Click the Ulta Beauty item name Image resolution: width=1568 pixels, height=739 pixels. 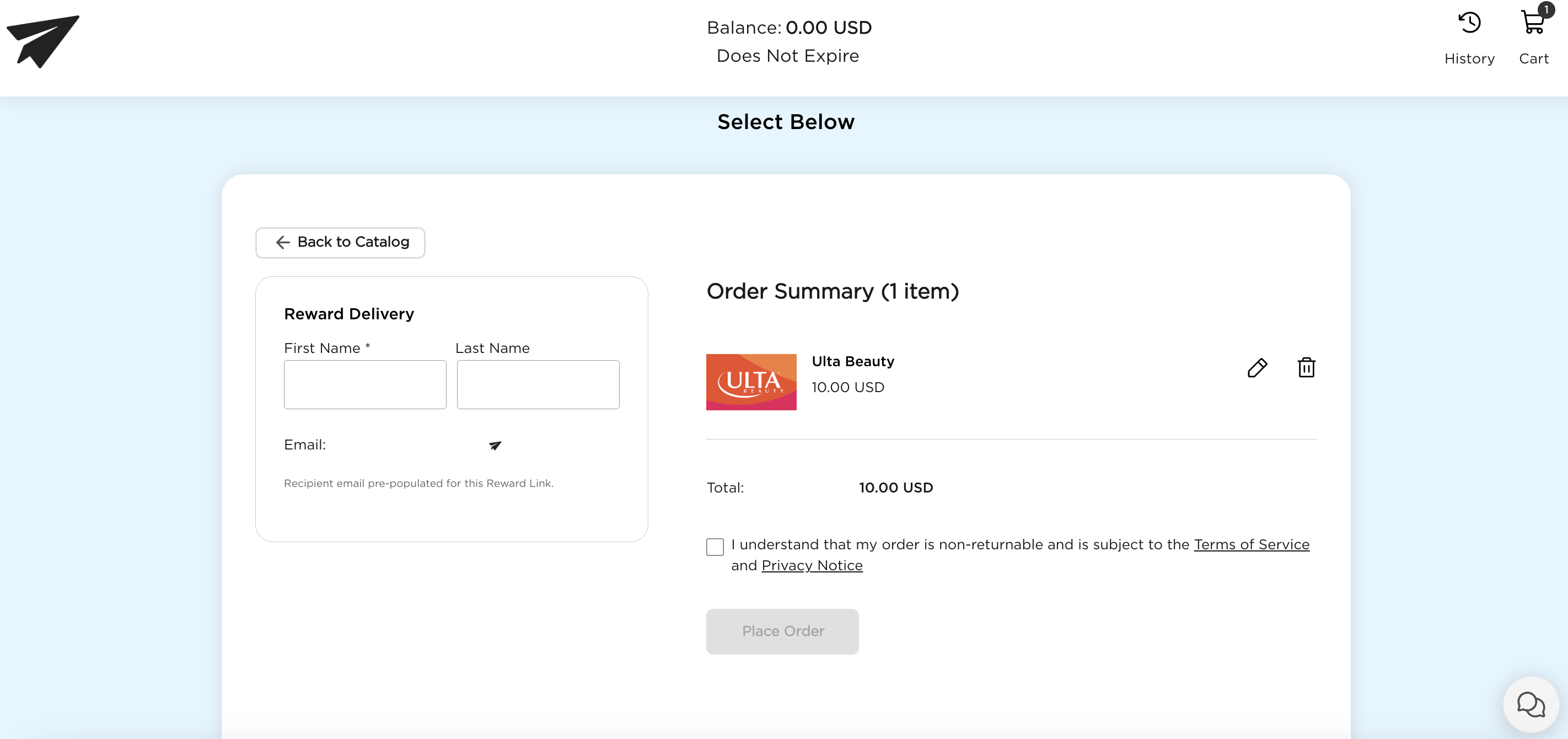853,362
